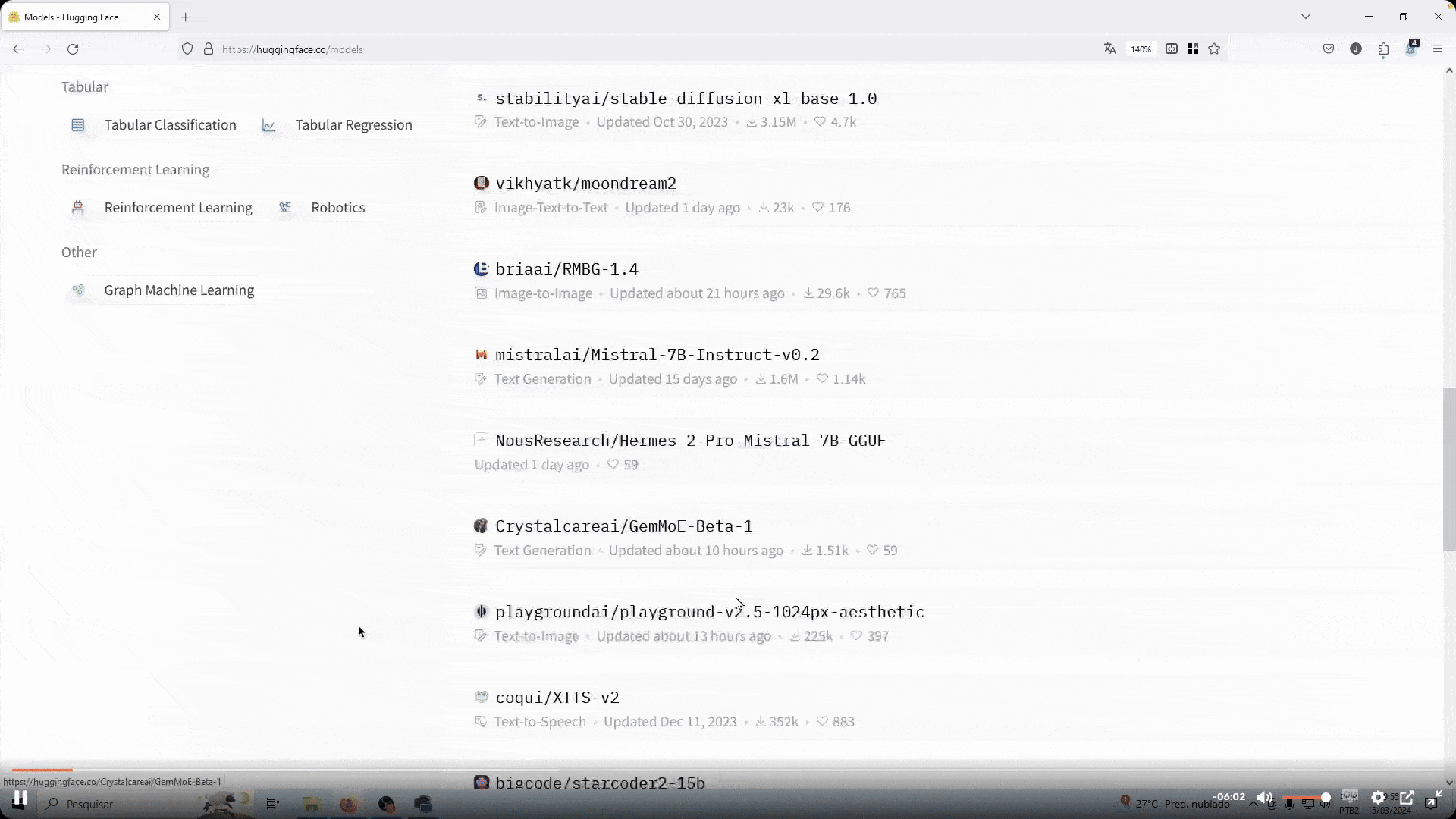Viewport: 1456px width, 819px height.
Task: Pause the video playback
Action: pyautogui.click(x=20, y=799)
